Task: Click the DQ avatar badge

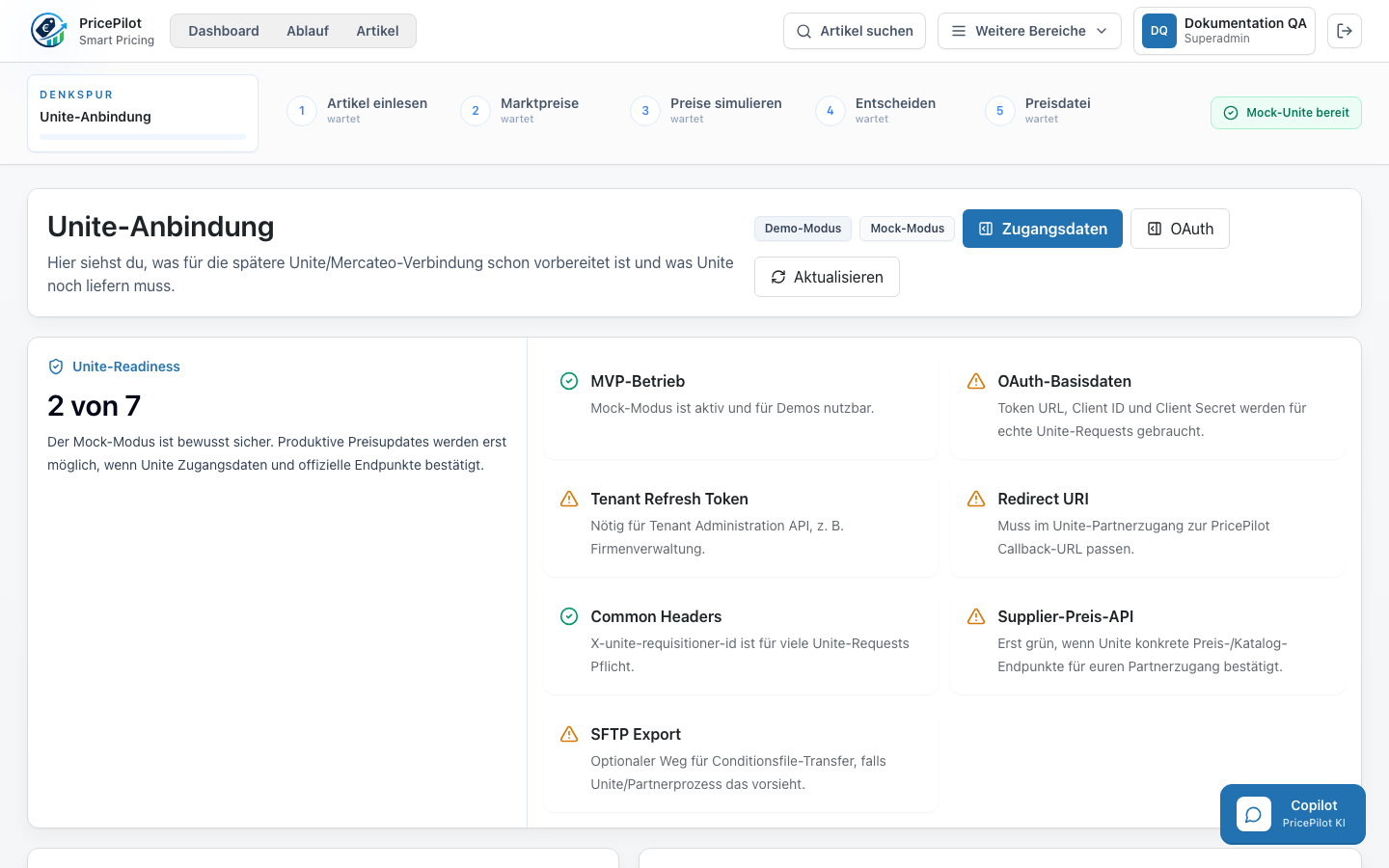Action: coord(1159,31)
